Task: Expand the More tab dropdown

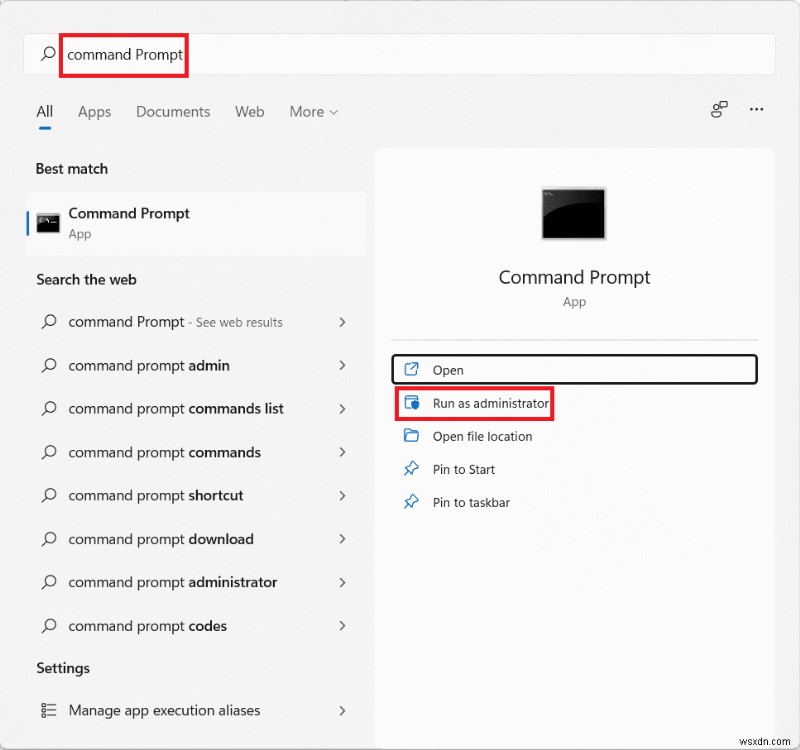Action: [313, 112]
